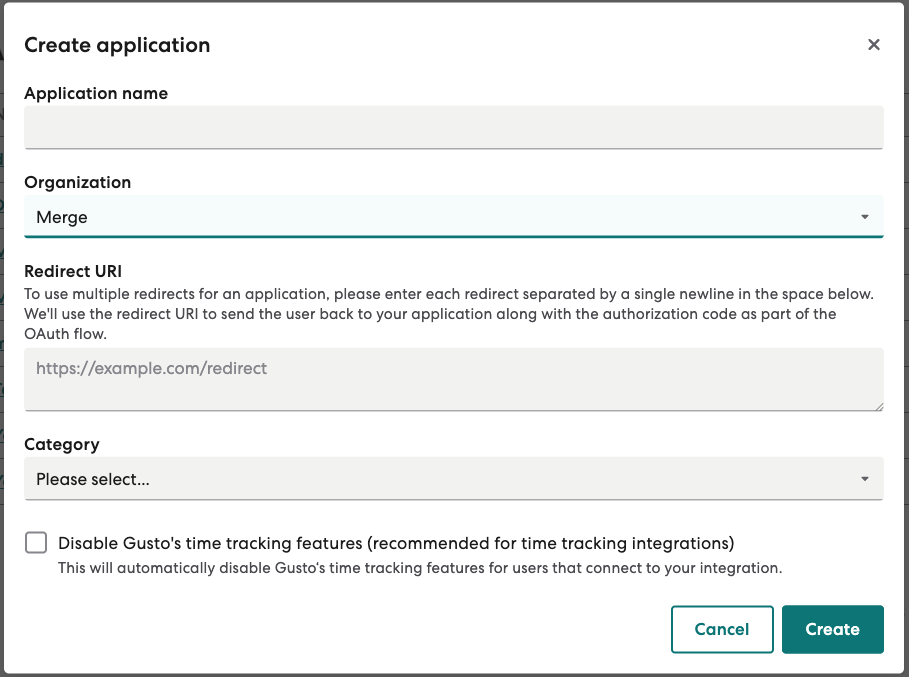Click the Category dropdown caret arrow

coord(865,479)
